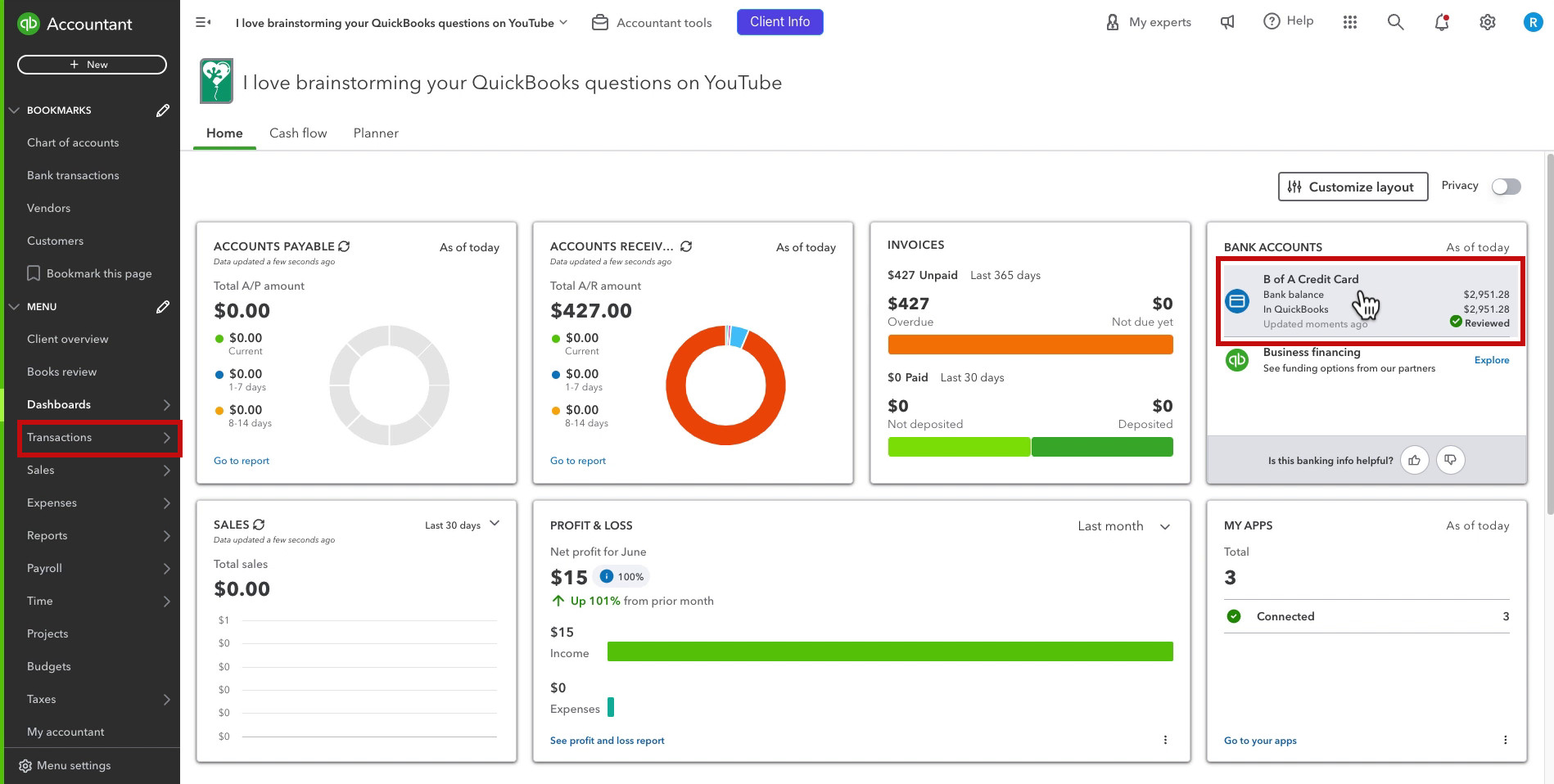Click Menu settings gear
Screen dimensions: 1554x784
pos(25,766)
